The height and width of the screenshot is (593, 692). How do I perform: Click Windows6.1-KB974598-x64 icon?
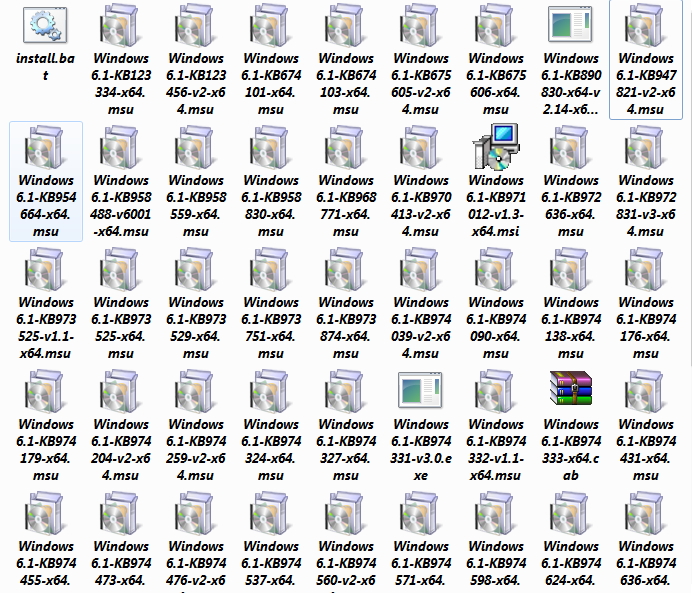tap(496, 514)
